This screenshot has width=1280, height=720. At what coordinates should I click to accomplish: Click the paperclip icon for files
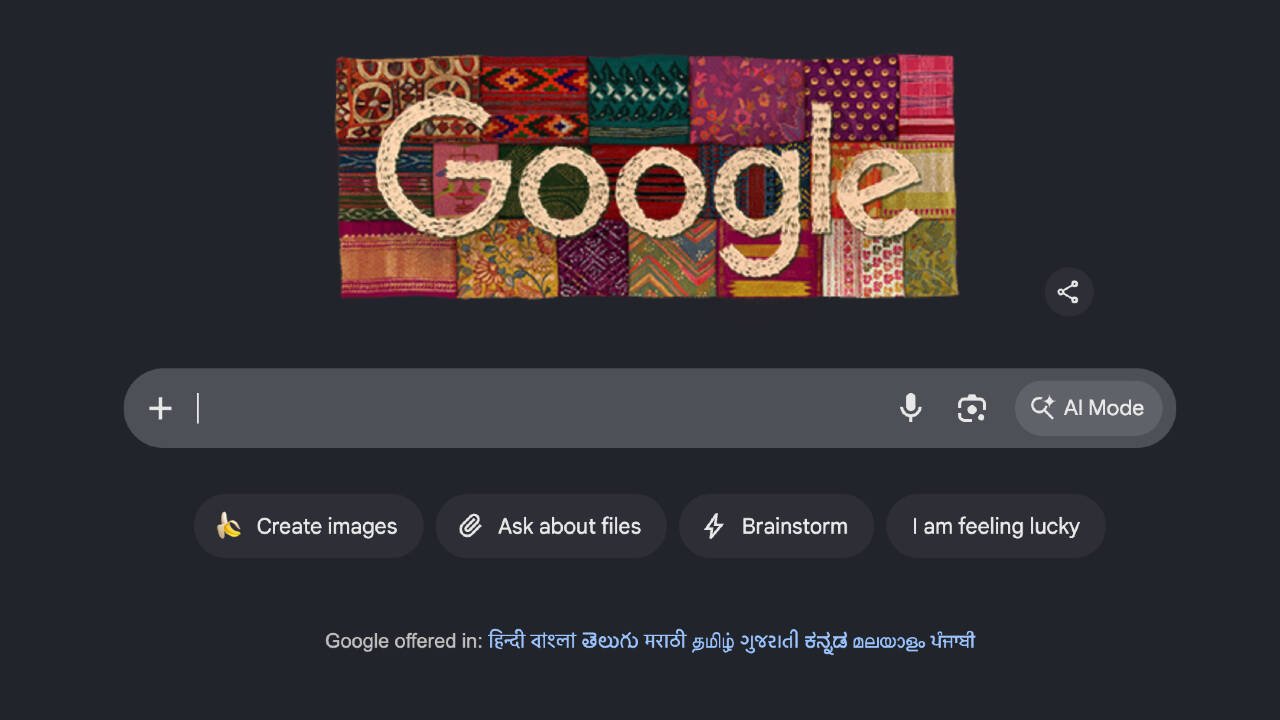(x=471, y=526)
